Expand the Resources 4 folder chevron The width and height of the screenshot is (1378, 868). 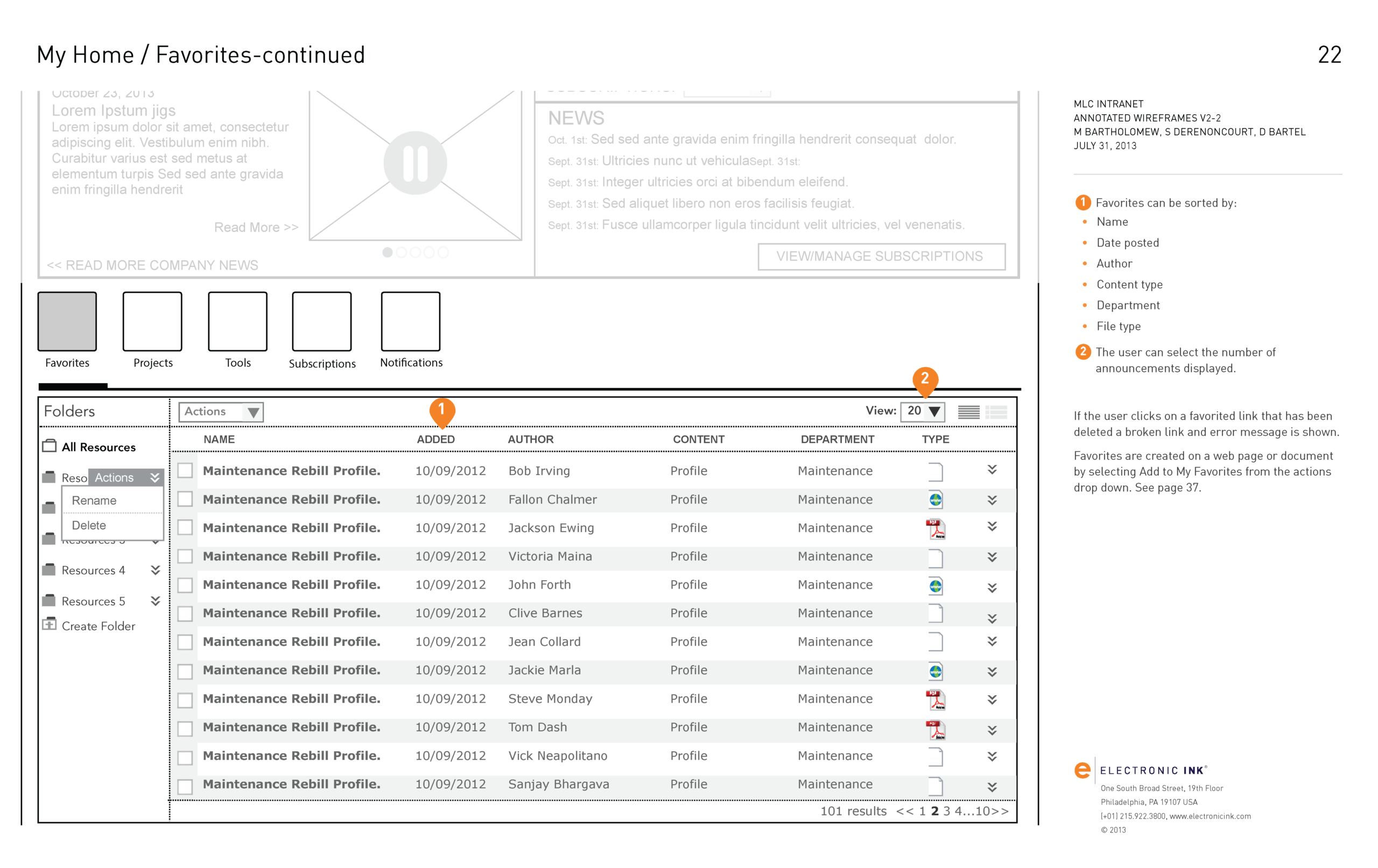[x=155, y=570]
